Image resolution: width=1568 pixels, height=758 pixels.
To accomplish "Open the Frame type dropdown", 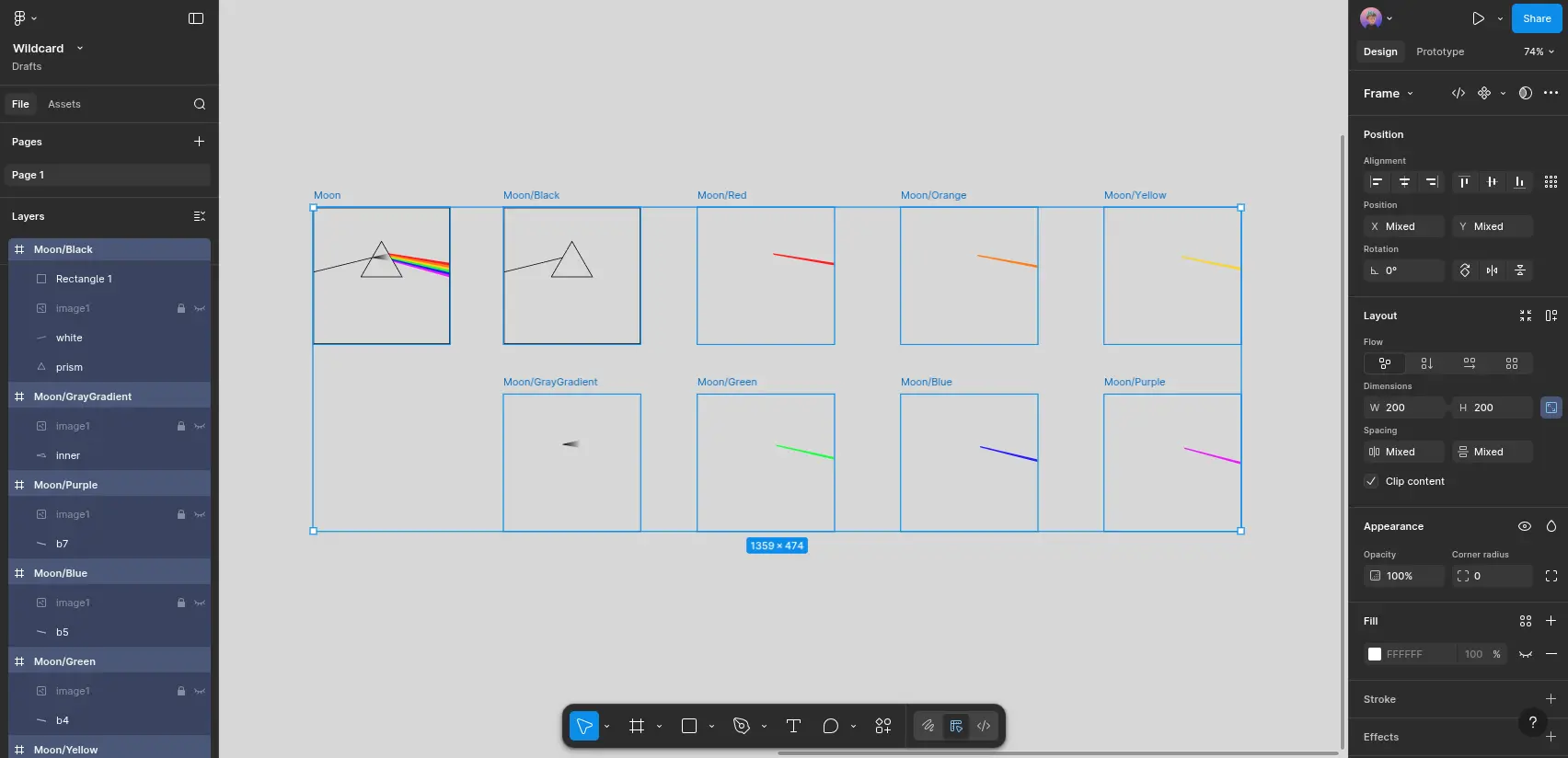I will (x=1388, y=93).
